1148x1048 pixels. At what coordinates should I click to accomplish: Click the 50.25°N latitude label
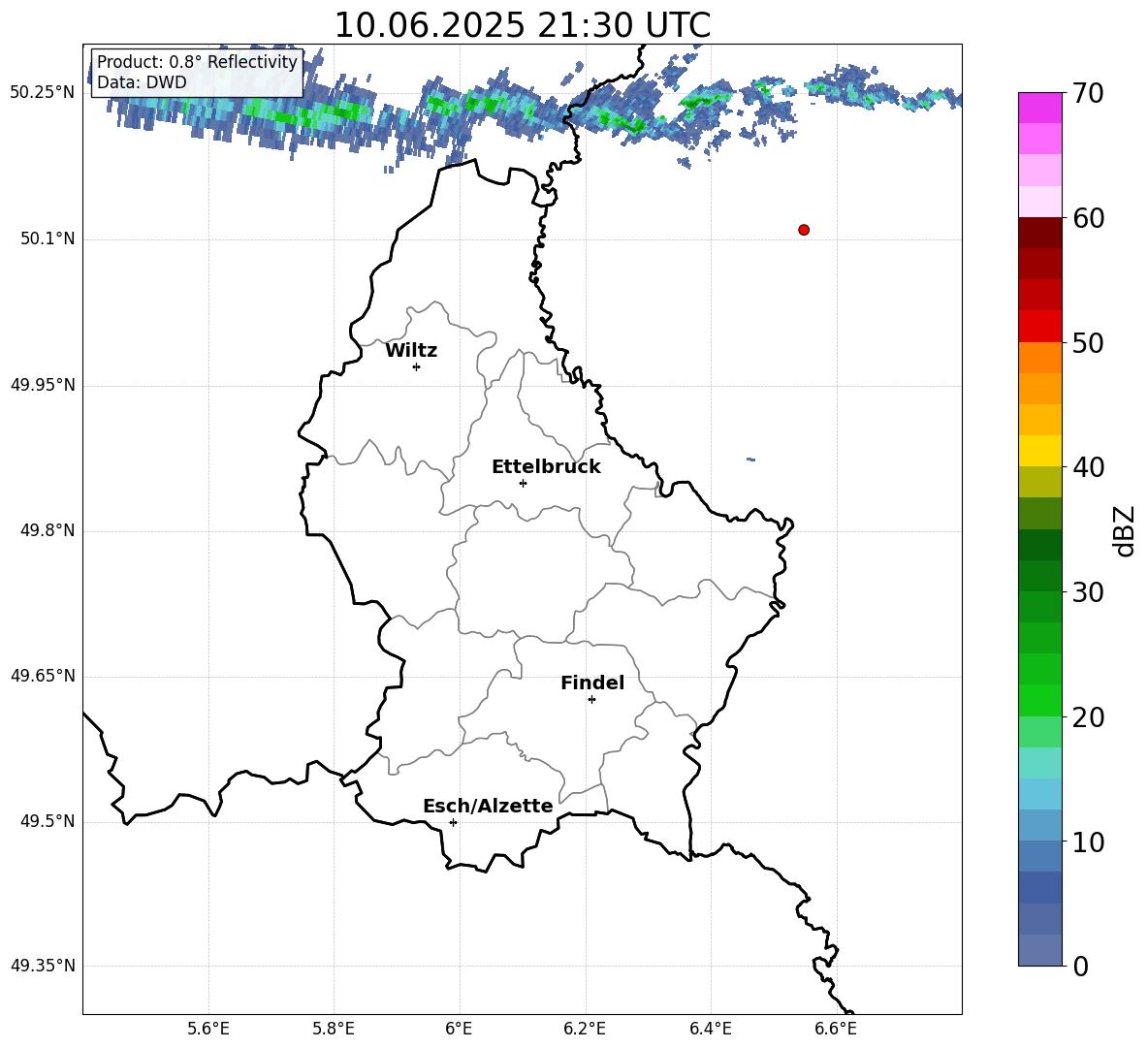(x=43, y=93)
